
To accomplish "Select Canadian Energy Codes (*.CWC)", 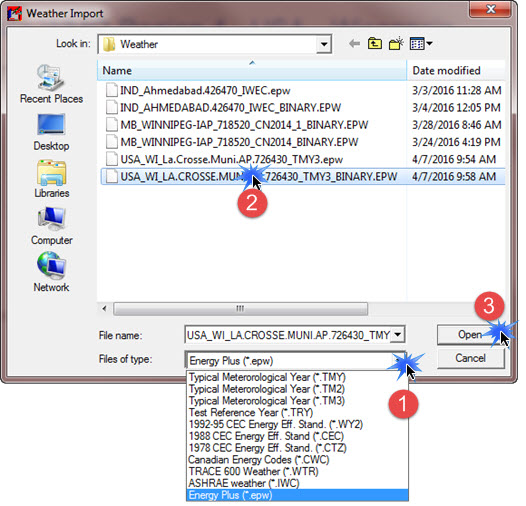I will coord(297,459).
